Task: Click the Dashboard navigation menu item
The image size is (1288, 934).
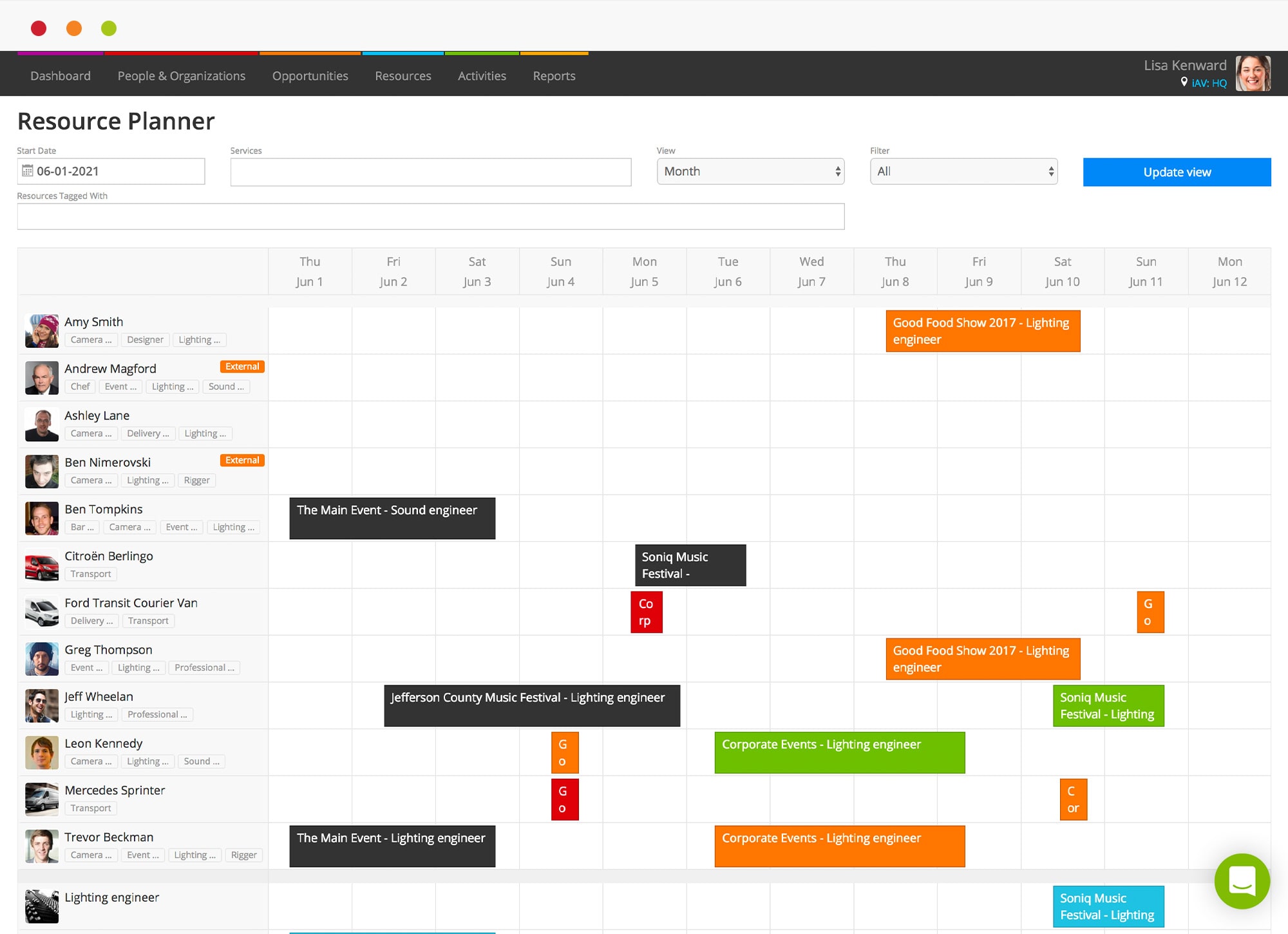Action: coord(60,75)
